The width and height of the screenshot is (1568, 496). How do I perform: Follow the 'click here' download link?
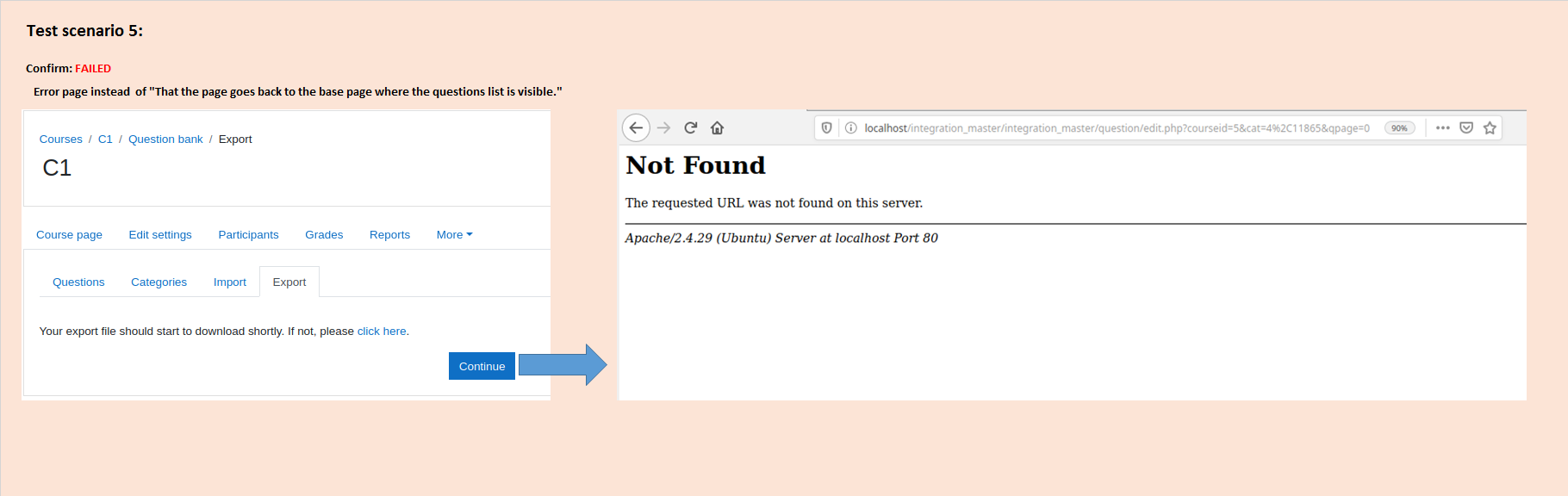382,331
